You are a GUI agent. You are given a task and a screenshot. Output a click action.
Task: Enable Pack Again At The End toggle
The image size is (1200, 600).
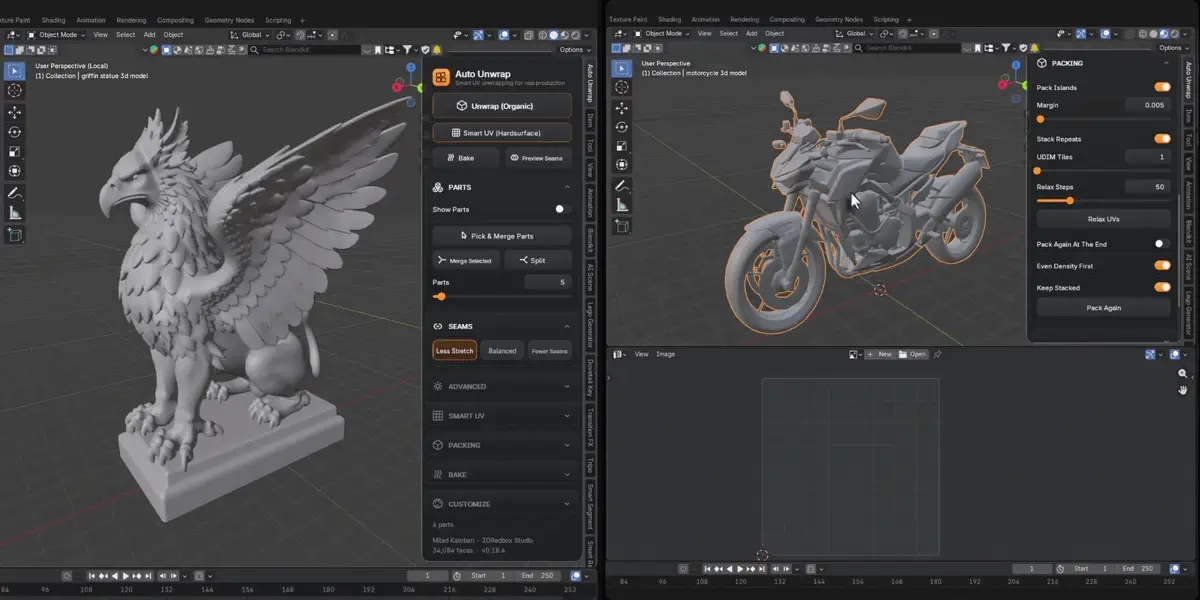click(x=1162, y=244)
